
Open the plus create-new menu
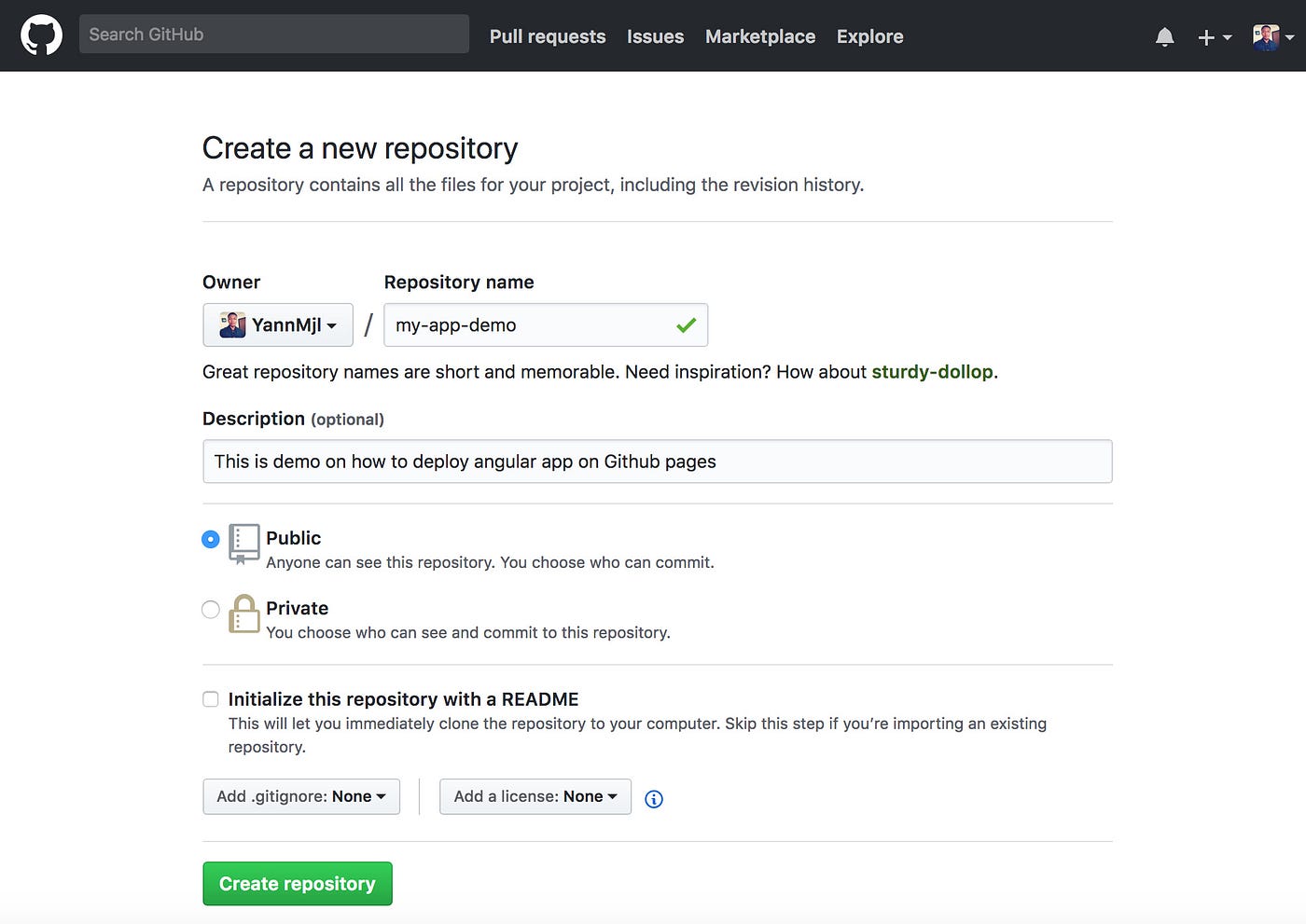point(1215,37)
